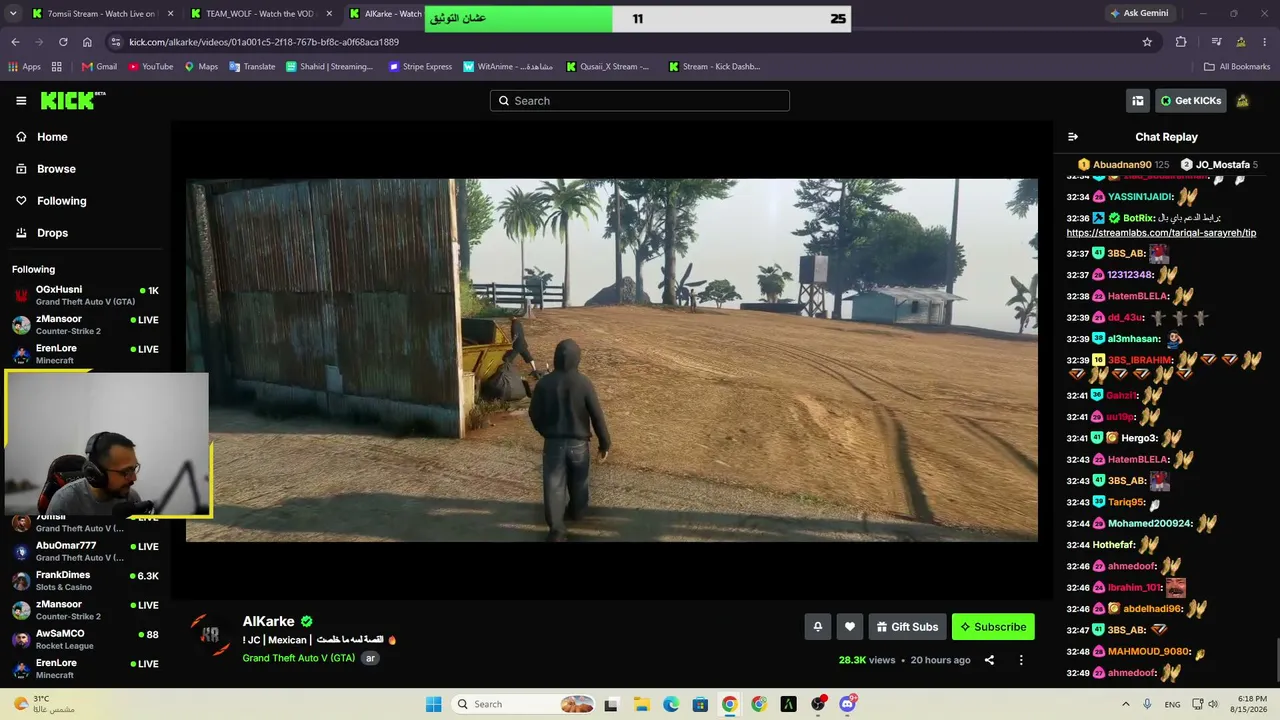The height and width of the screenshot is (720, 1280).
Task: Show hidden system tray icons
Action: (1126, 704)
